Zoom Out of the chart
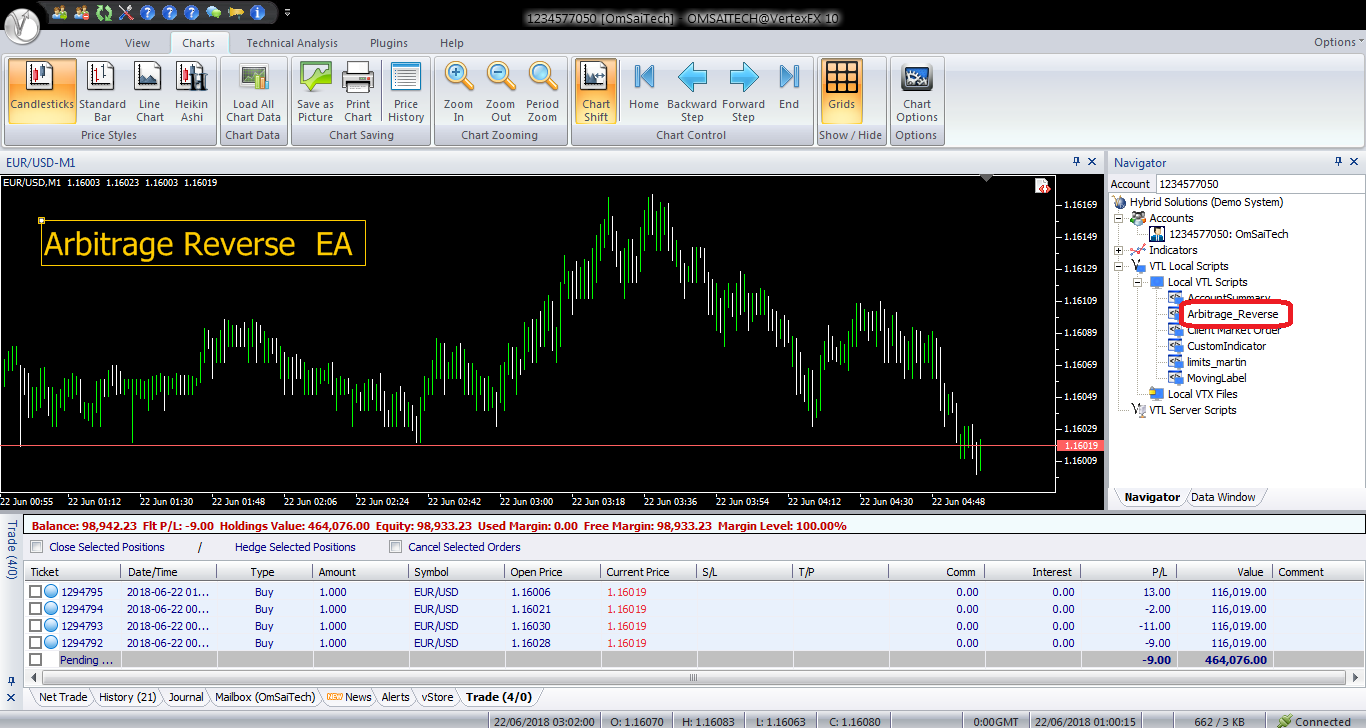 (x=500, y=91)
